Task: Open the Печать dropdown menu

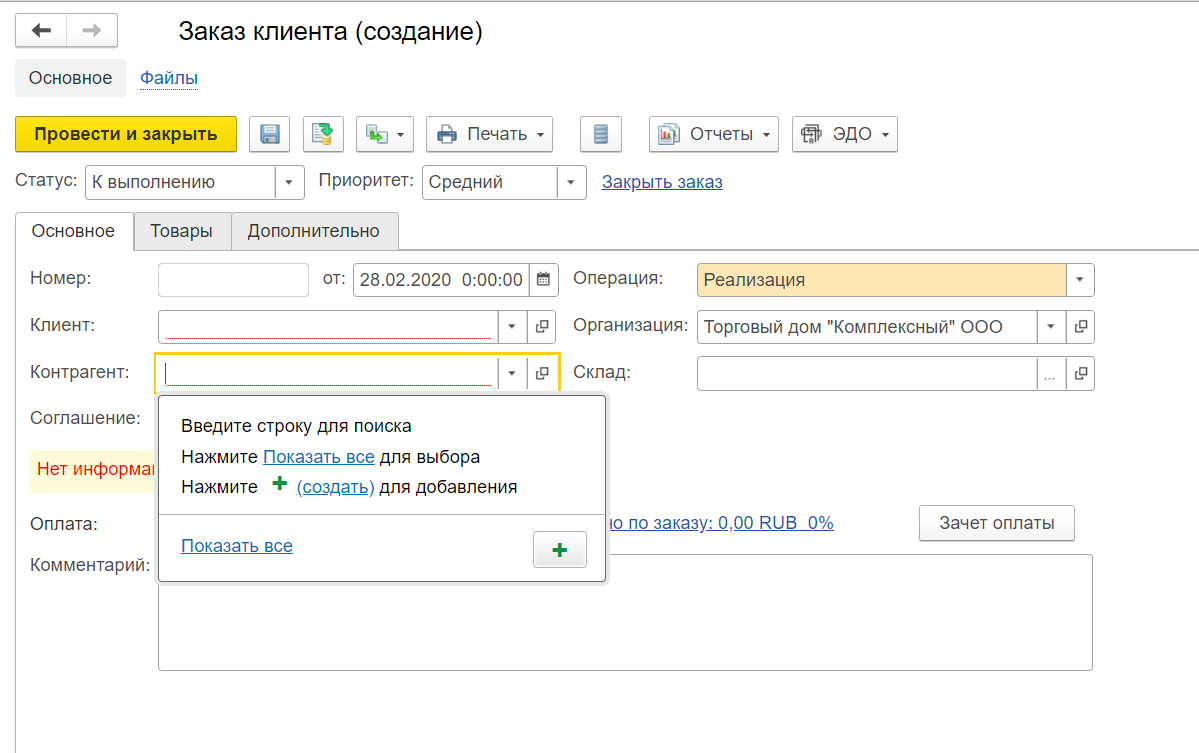Action: (x=489, y=134)
